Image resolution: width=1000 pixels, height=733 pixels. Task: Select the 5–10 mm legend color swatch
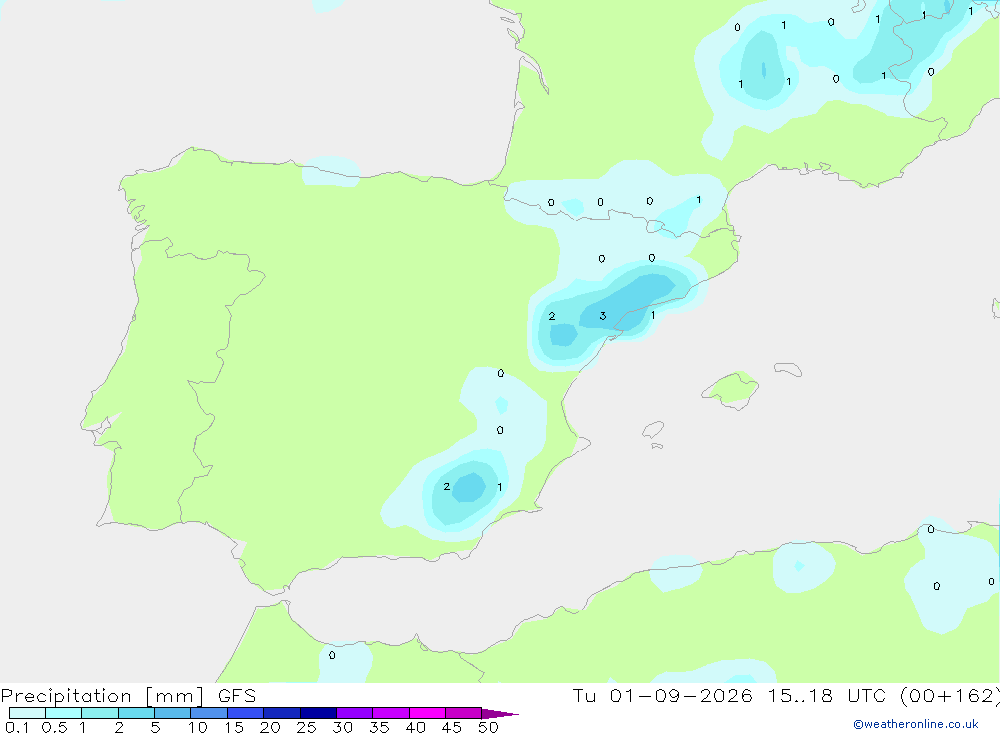pyautogui.click(x=173, y=713)
